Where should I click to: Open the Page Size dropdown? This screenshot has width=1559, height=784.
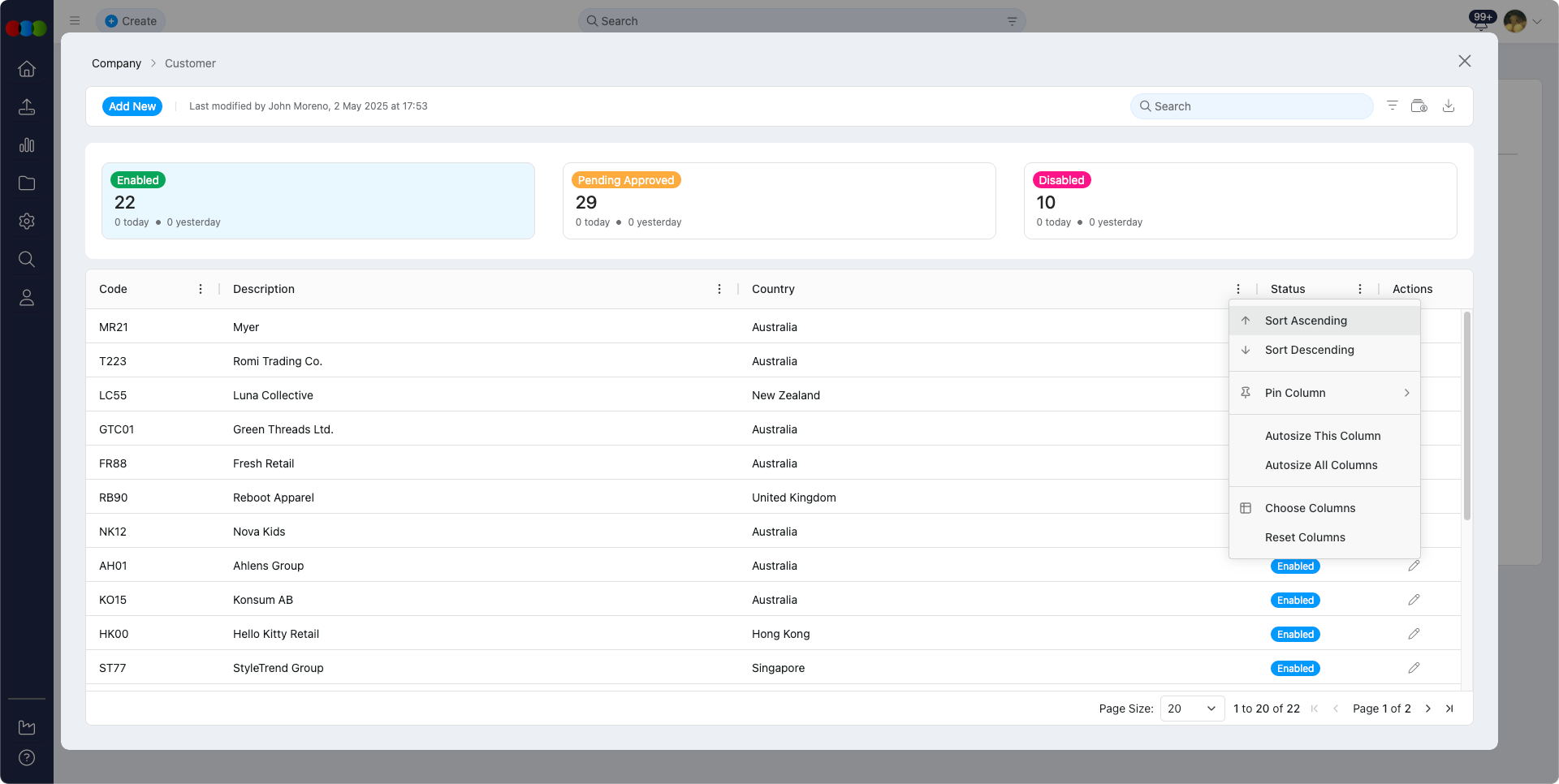coord(1190,709)
